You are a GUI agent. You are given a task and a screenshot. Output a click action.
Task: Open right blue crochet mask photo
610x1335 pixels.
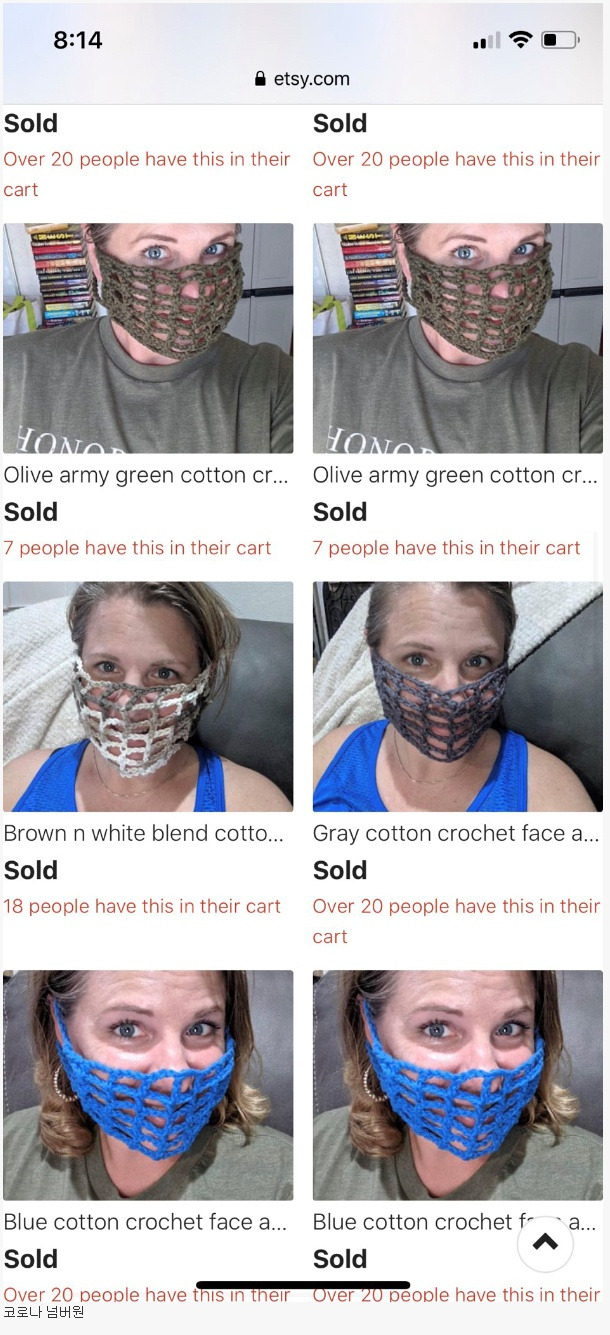[x=458, y=1085]
